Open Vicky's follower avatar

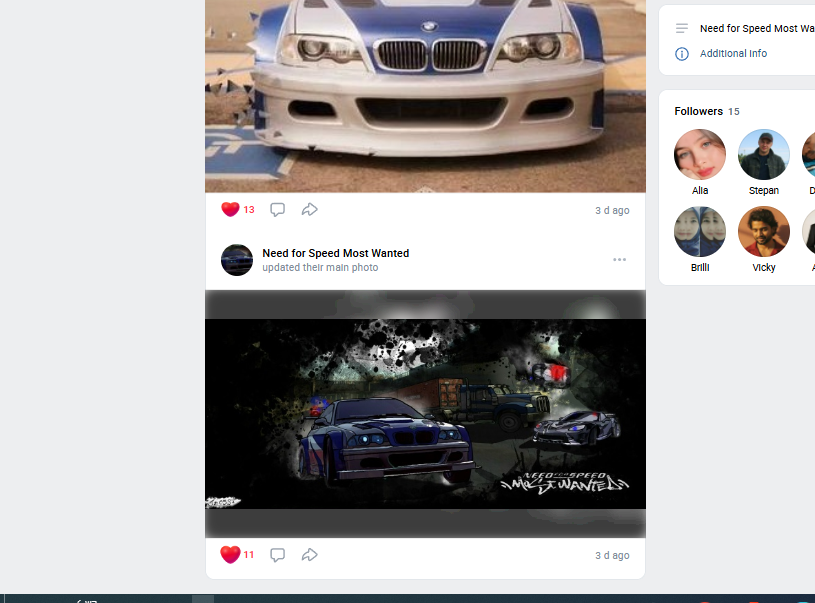coord(764,232)
